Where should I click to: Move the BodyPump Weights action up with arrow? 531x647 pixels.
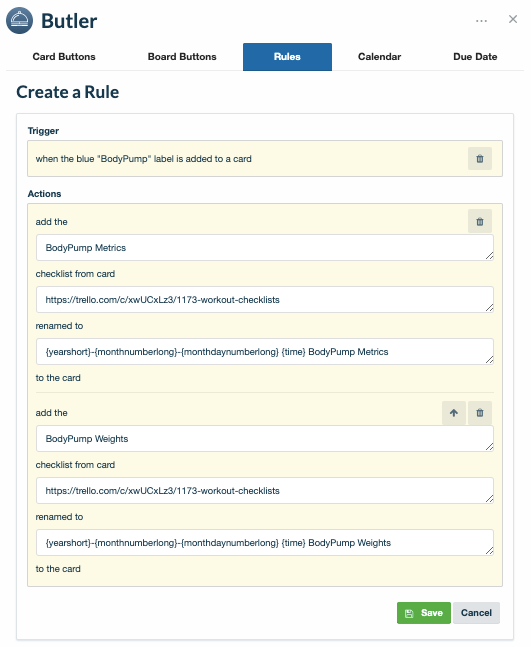tap(454, 413)
